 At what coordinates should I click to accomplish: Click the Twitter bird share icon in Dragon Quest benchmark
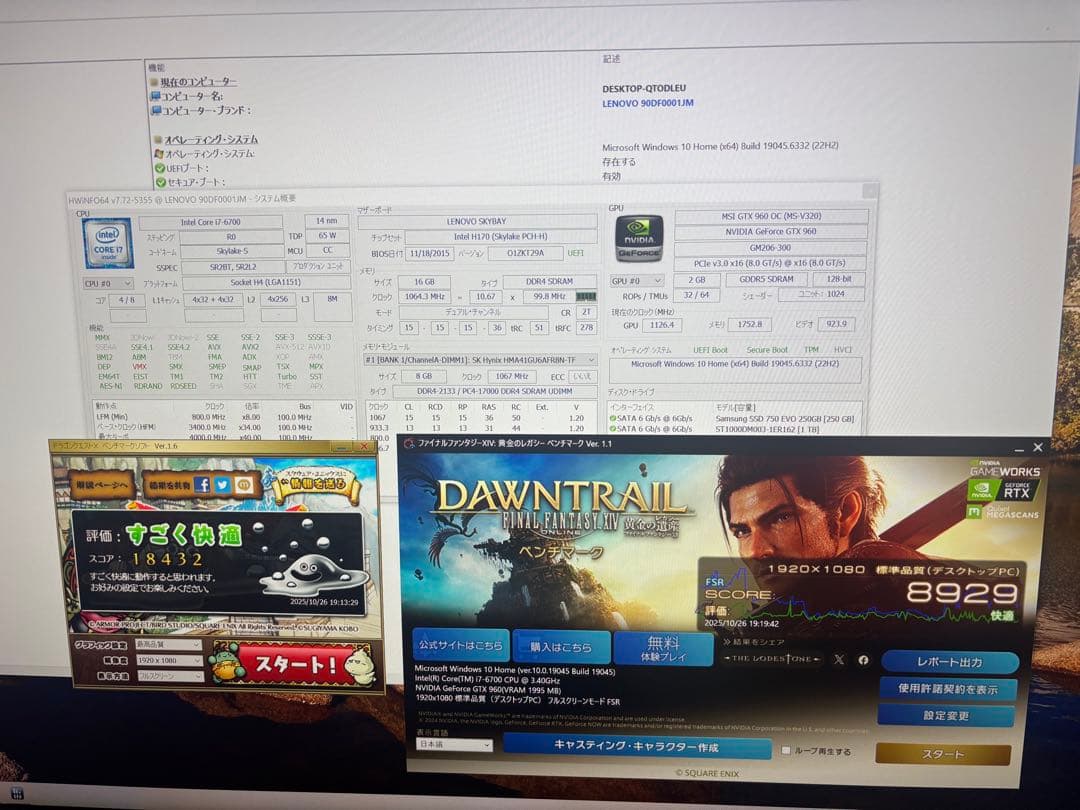point(222,484)
